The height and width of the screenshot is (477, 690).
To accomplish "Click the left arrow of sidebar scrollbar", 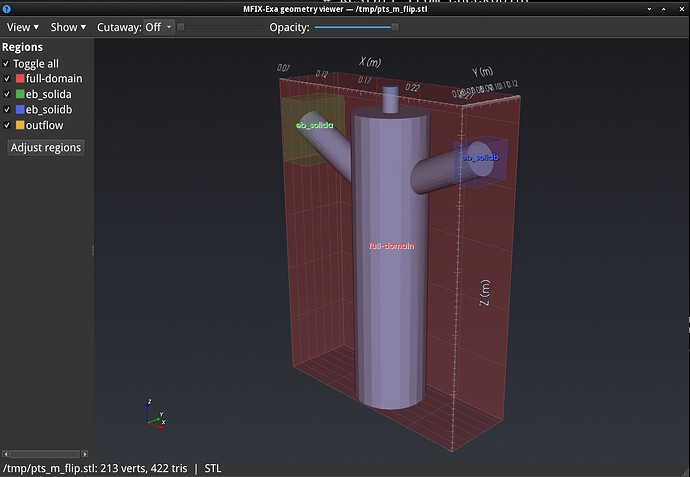I will [x=5, y=454].
